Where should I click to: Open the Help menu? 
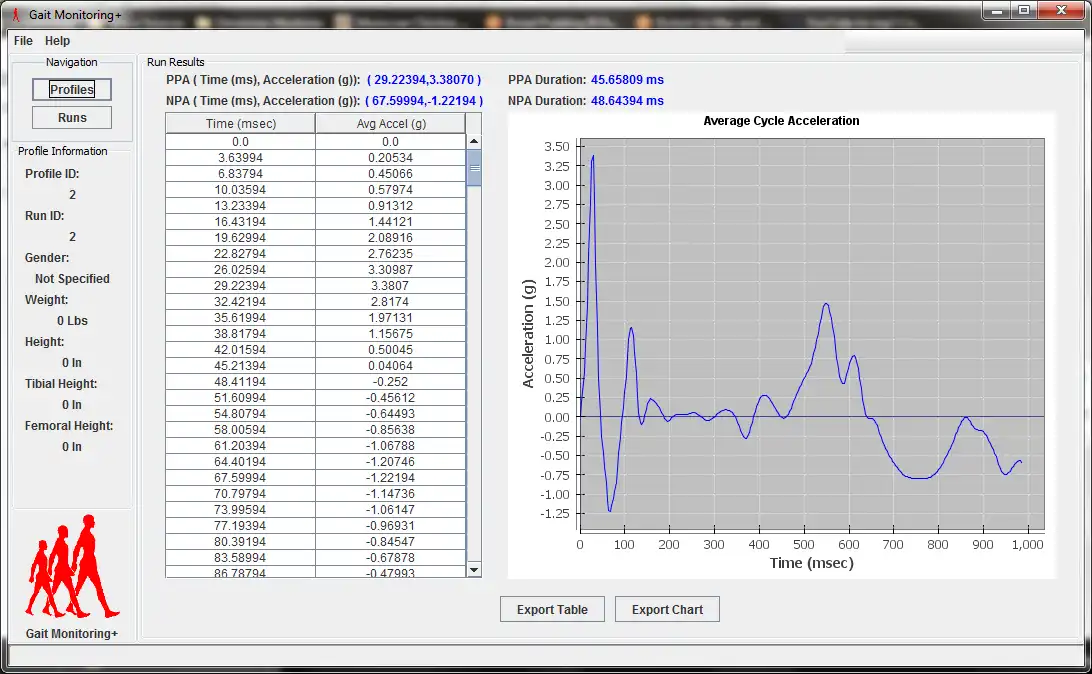tap(57, 41)
